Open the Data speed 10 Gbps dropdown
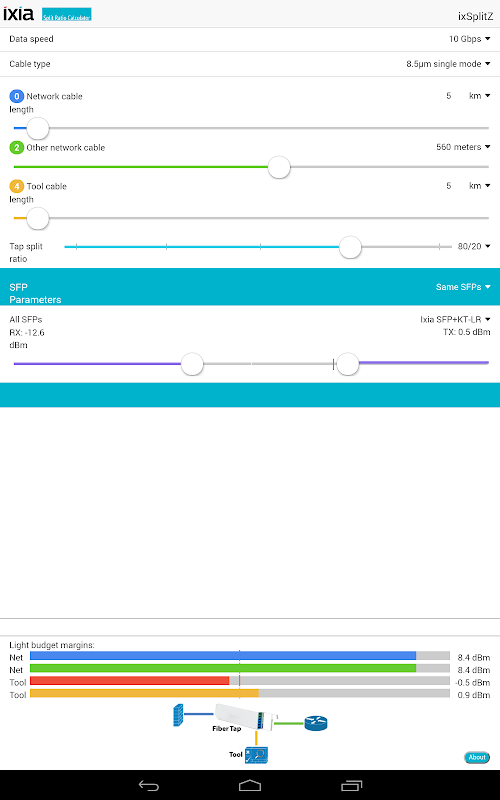This screenshot has height=800, width=500. pyautogui.click(x=469, y=39)
